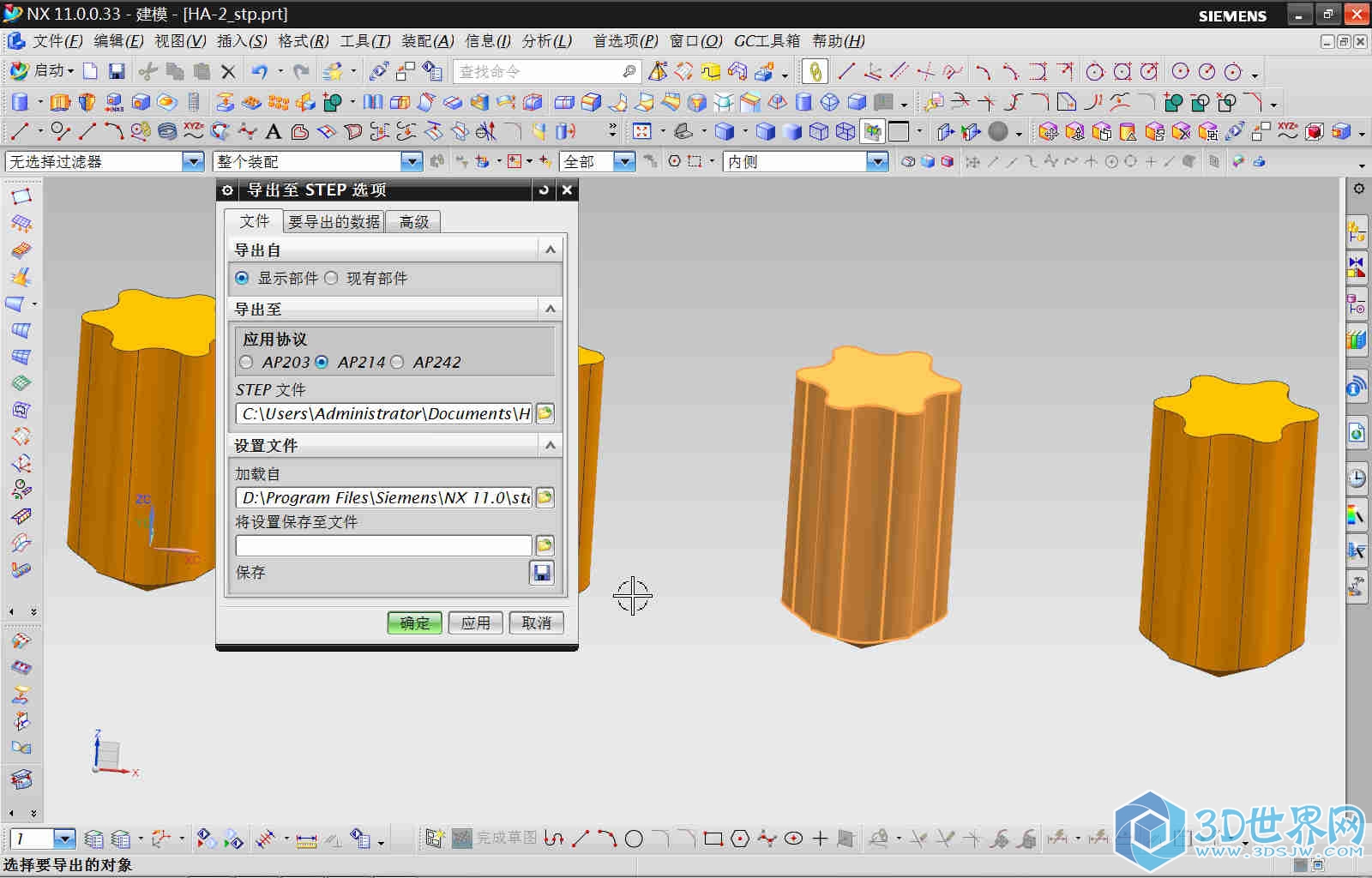Open the 文件(F) menu
Screen dimensions: 1372x878
click(57, 41)
